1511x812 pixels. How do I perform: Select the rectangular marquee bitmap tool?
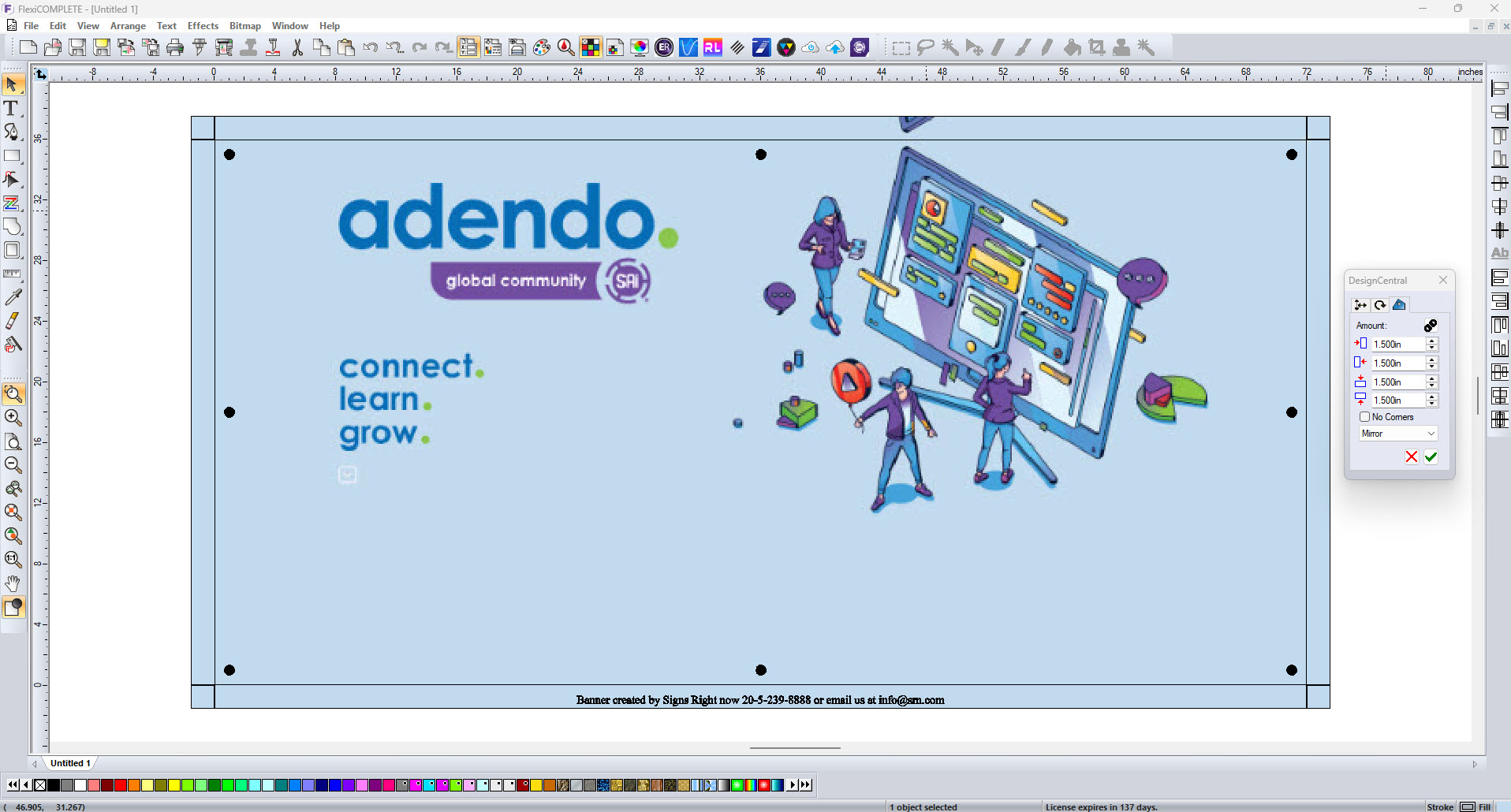901,47
